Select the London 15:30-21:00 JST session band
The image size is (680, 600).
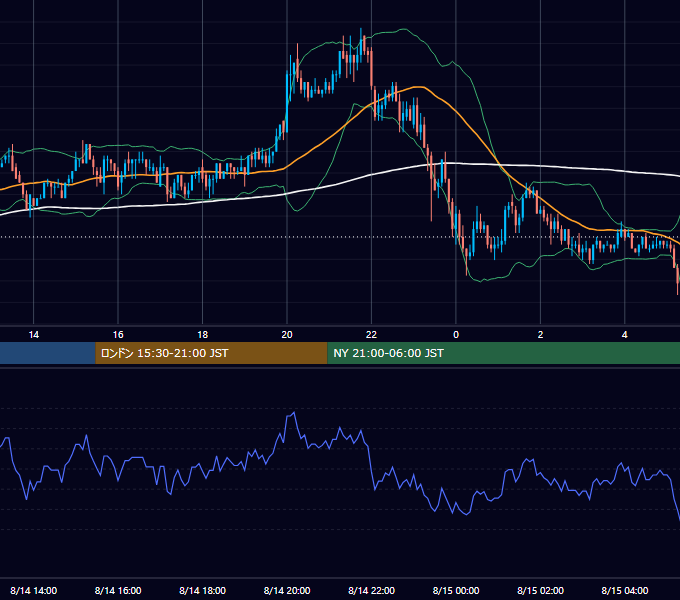click(211, 353)
